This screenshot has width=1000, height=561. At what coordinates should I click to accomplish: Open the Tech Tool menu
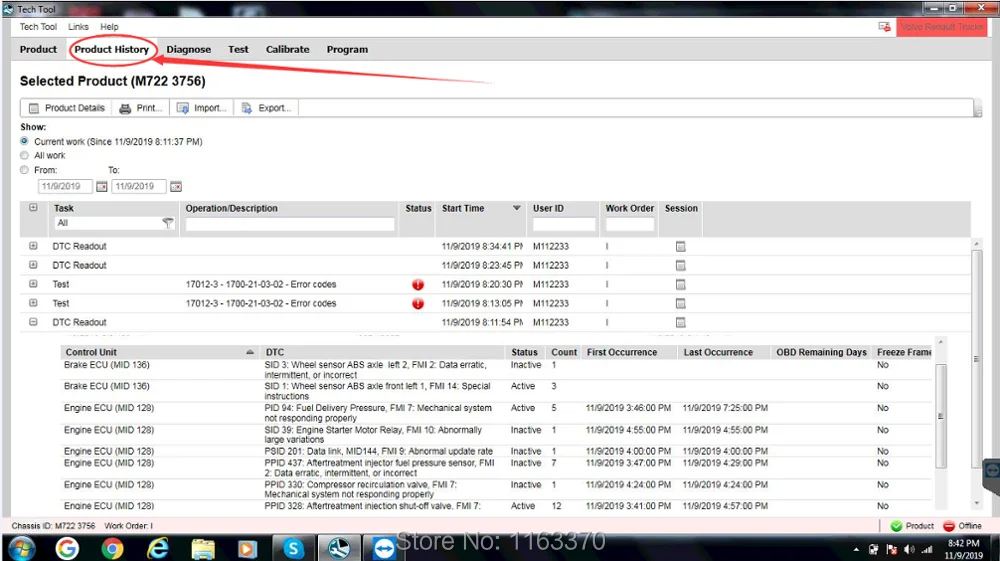38,27
